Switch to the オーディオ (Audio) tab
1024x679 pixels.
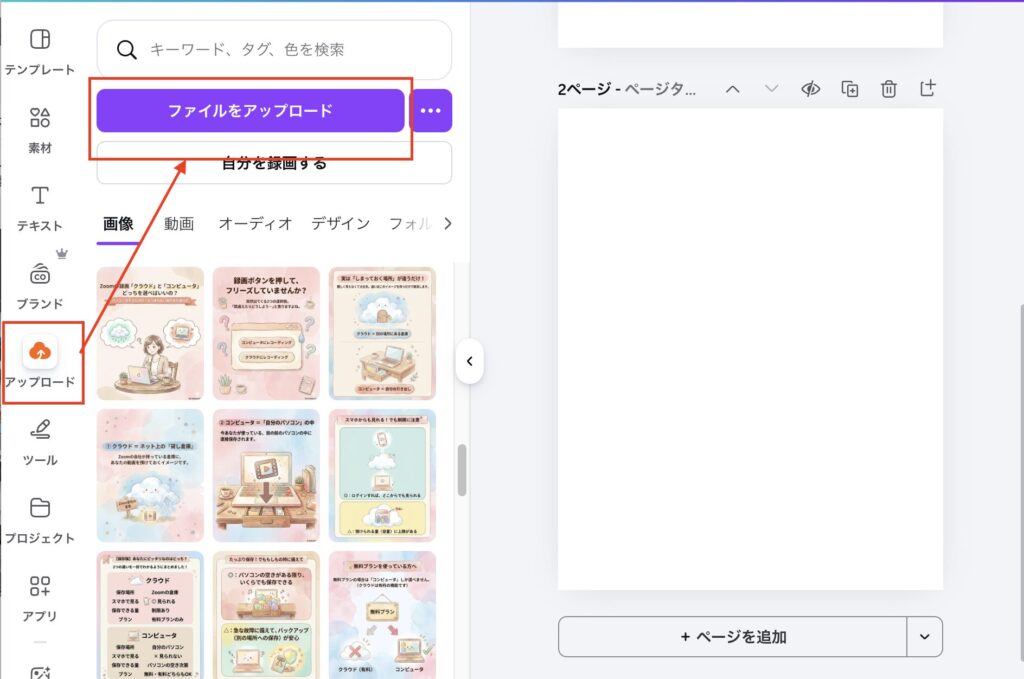(255, 223)
